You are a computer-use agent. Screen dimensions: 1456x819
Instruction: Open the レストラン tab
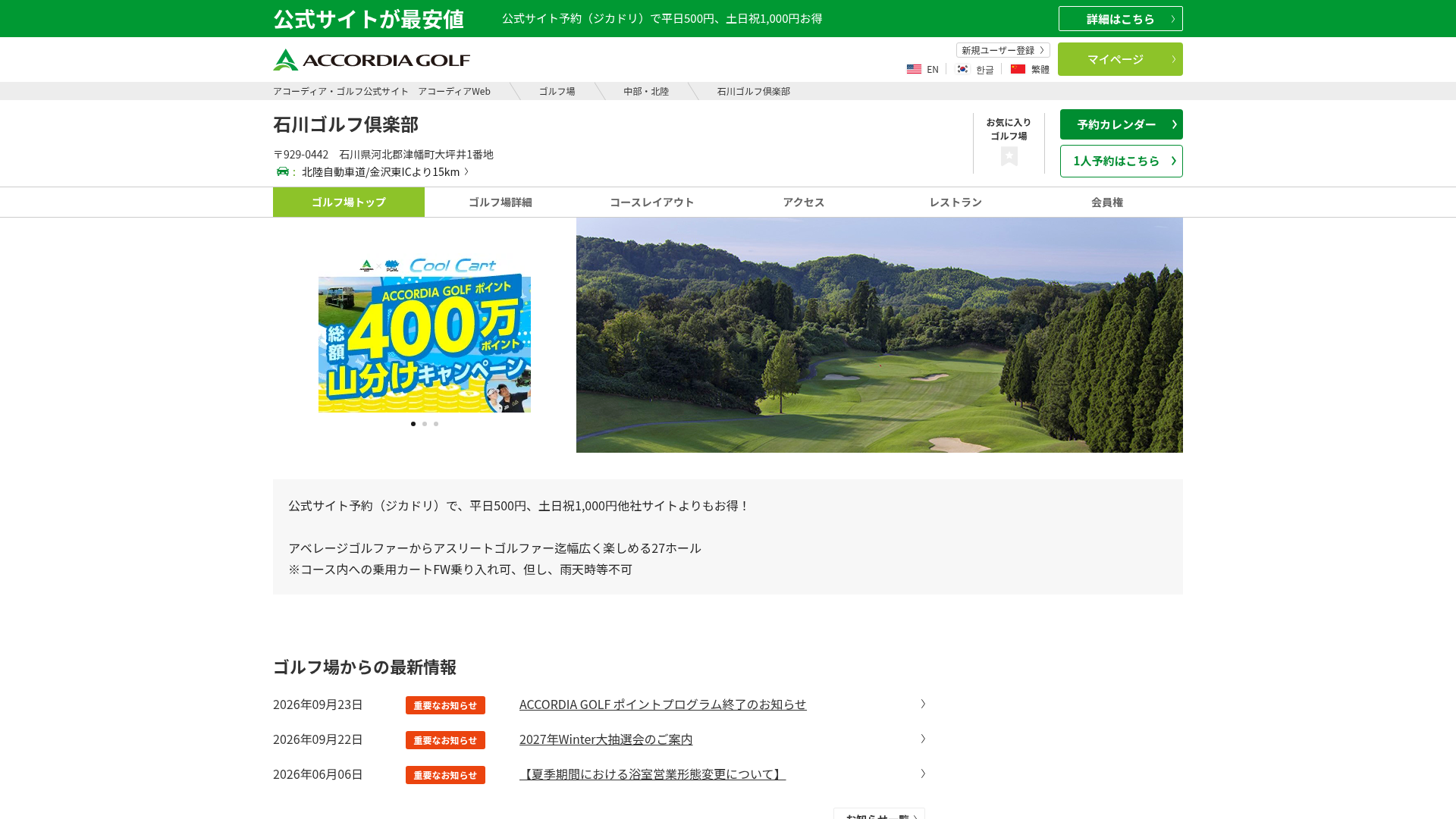pos(955,202)
